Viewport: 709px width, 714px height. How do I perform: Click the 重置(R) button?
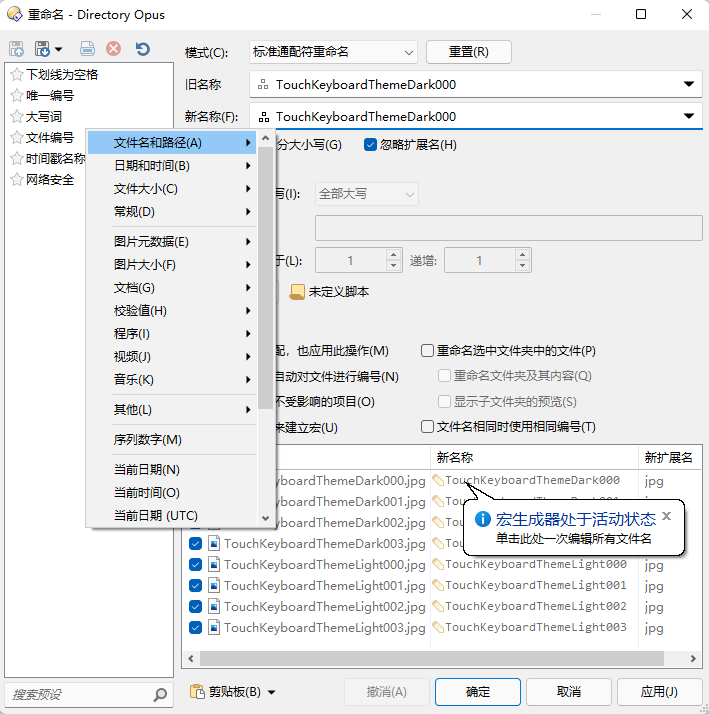click(469, 52)
